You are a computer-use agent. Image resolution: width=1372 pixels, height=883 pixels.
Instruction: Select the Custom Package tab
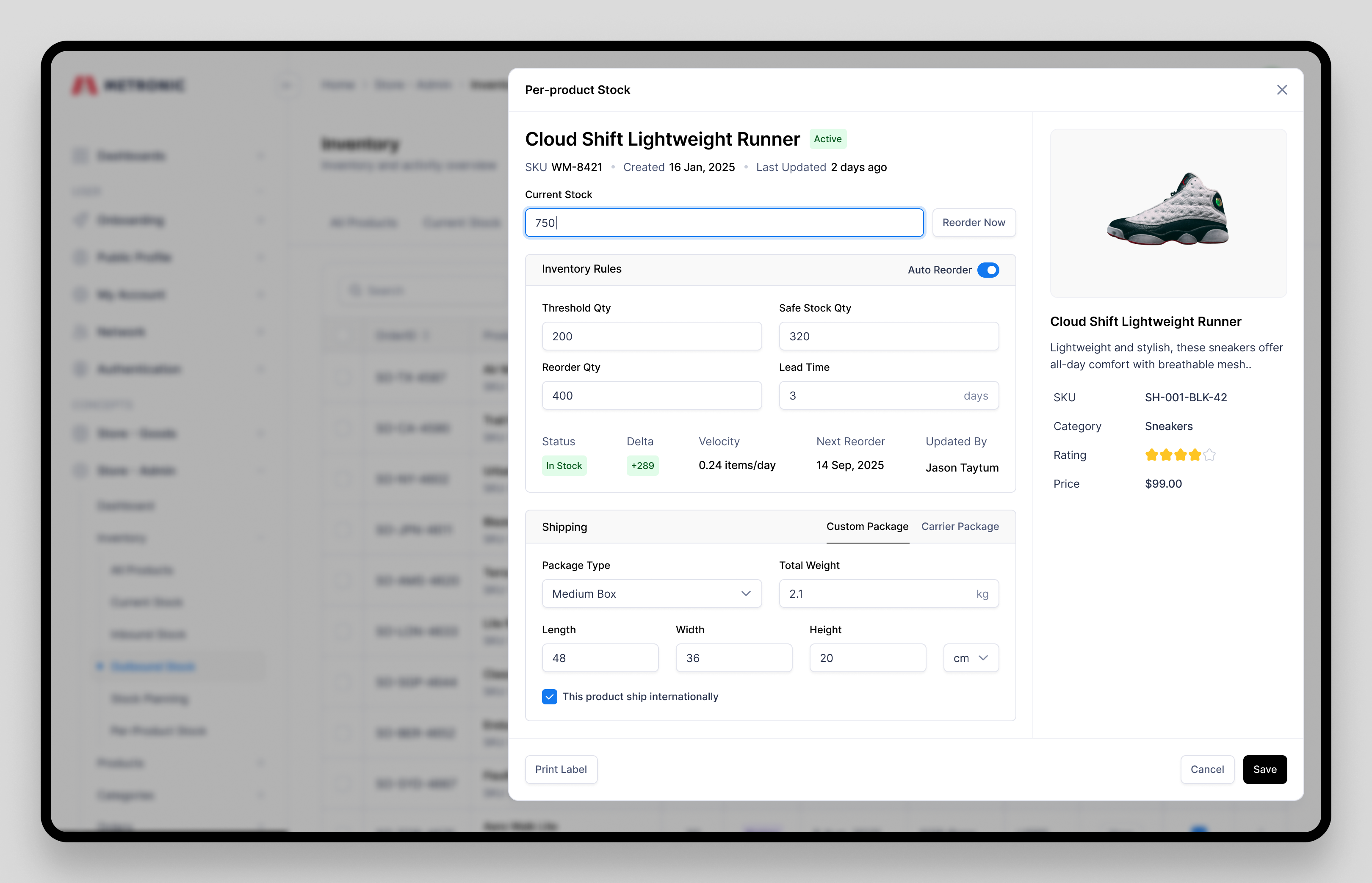867,526
